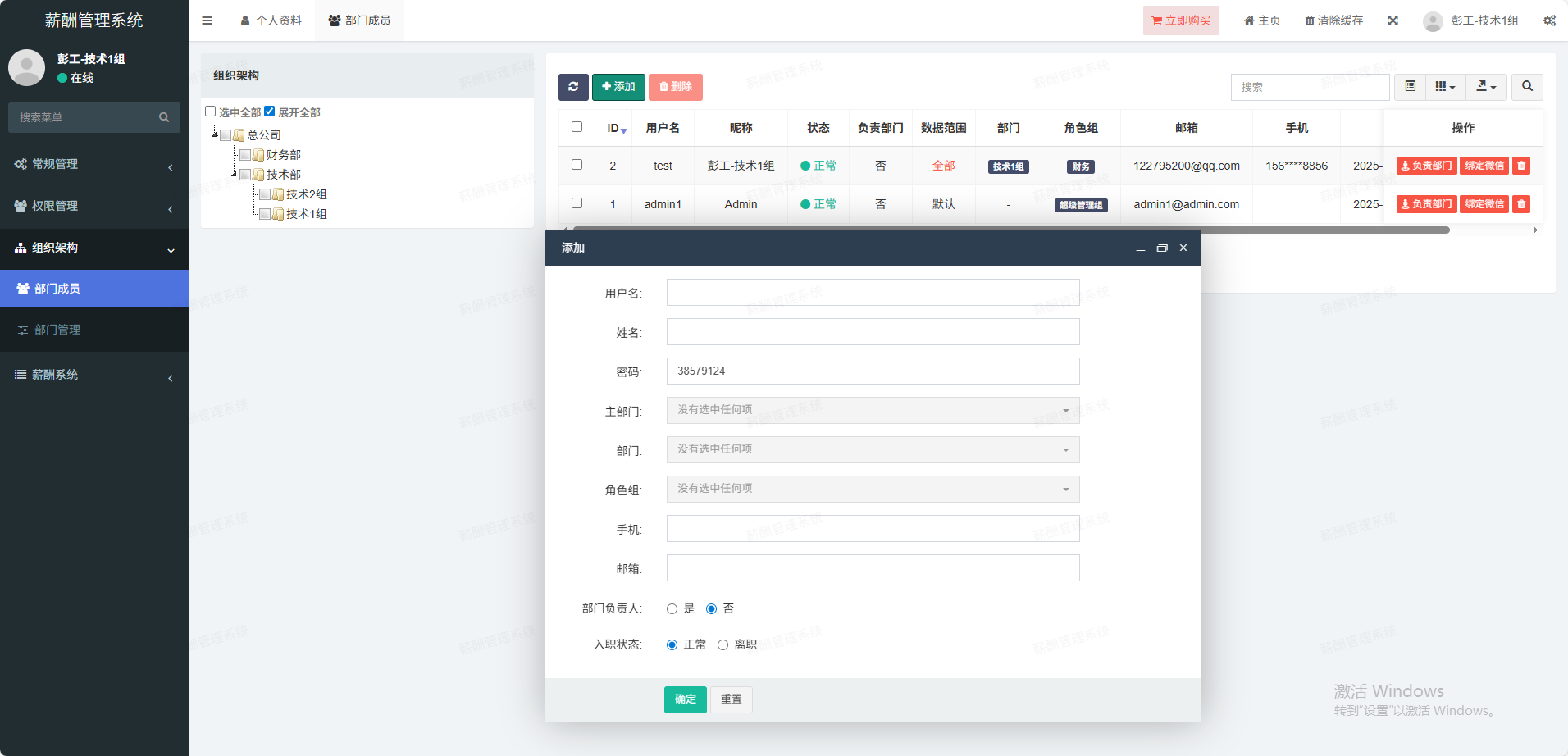Click the settings gears icon at top right
Viewport: 1568px width, 756px height.
1549,20
